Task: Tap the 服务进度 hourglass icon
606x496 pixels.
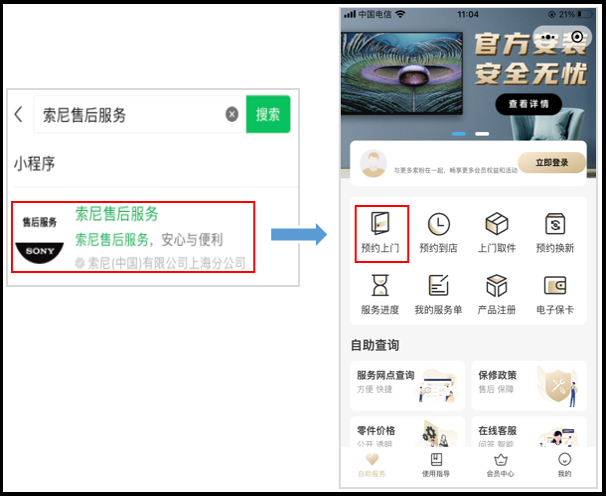Action: tap(380, 285)
